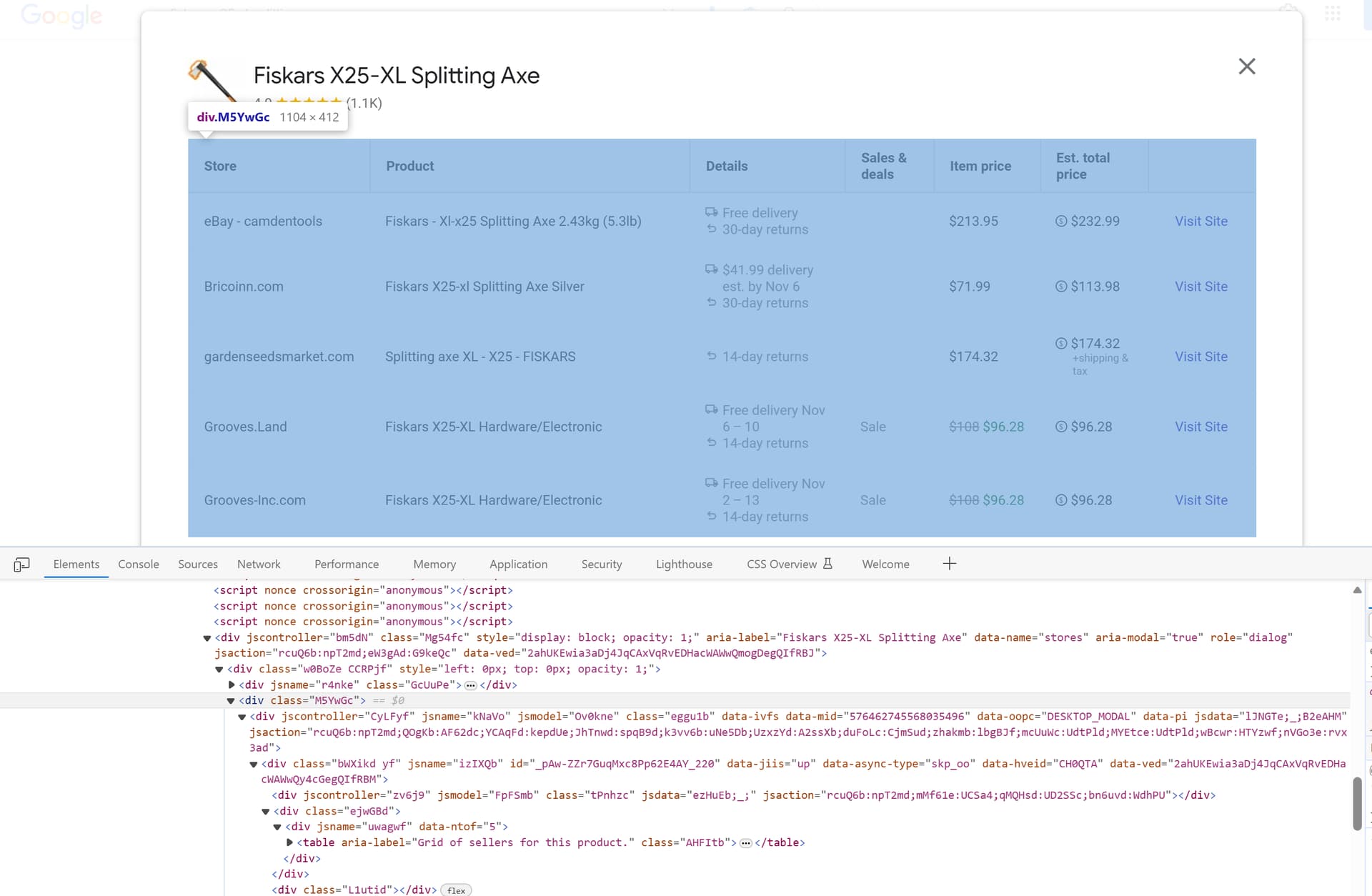Collapse the bWXikd yf div node
The width and height of the screenshot is (1372, 896).
(254, 764)
